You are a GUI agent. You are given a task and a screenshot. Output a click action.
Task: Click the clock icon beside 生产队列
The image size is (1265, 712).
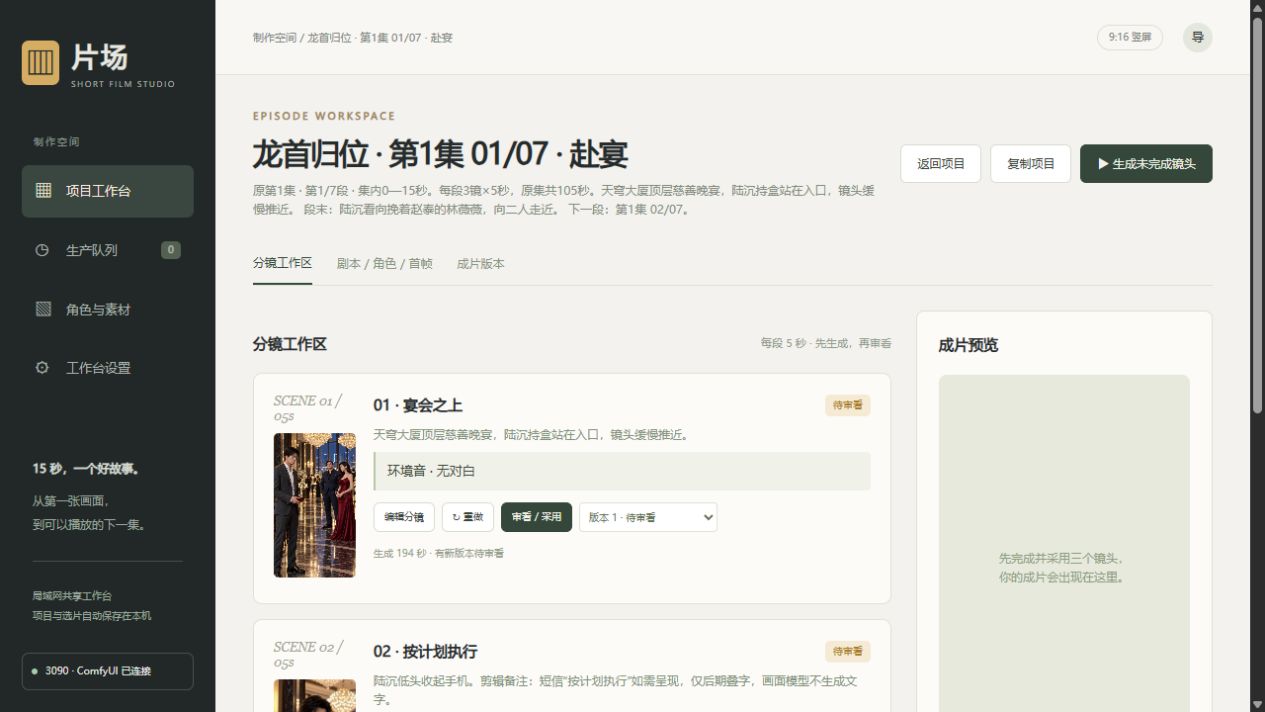[42, 250]
